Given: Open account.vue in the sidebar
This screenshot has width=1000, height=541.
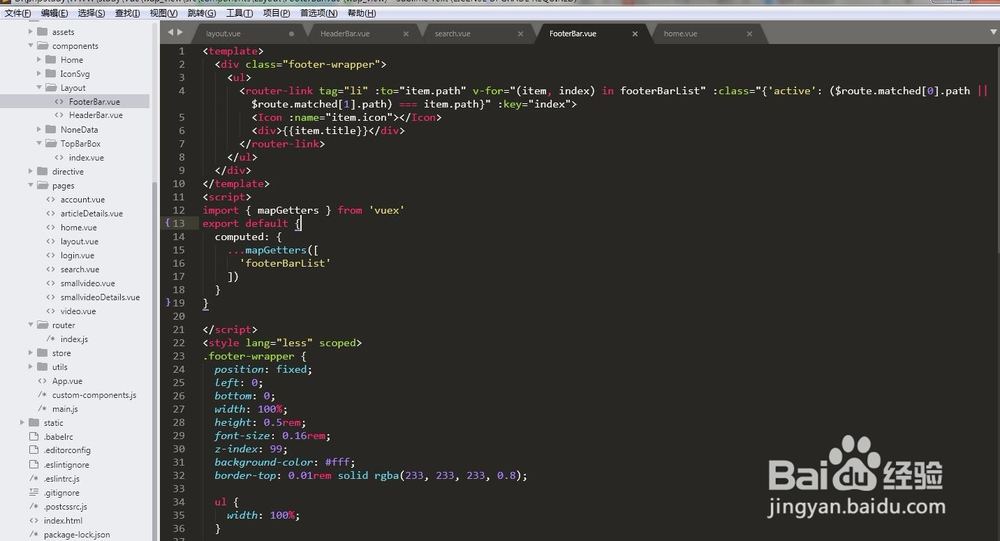Looking at the screenshot, I should pyautogui.click(x=82, y=200).
